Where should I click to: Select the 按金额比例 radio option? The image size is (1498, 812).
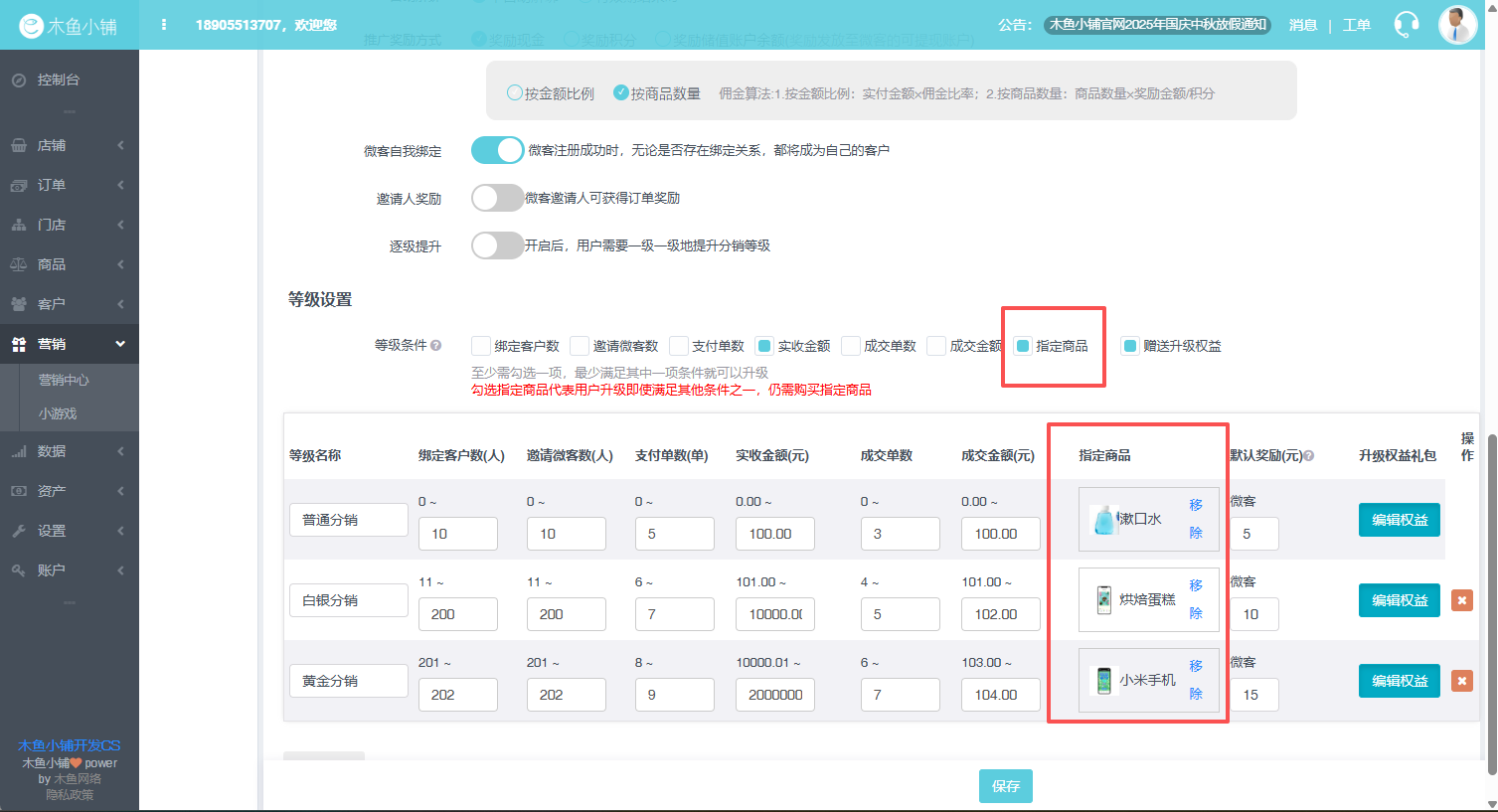tap(515, 93)
